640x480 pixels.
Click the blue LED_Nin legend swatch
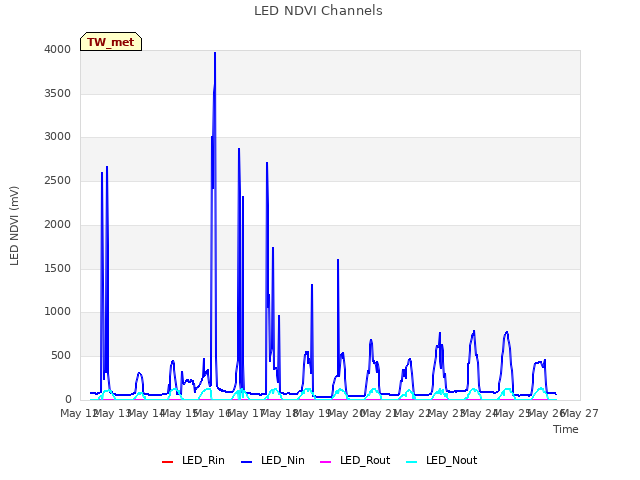[x=247, y=462]
